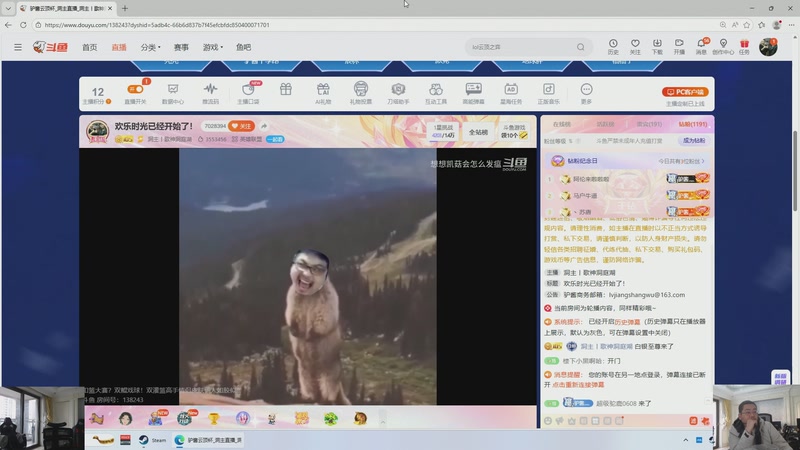Click the trophy icon below video

pyautogui.click(x=214, y=419)
